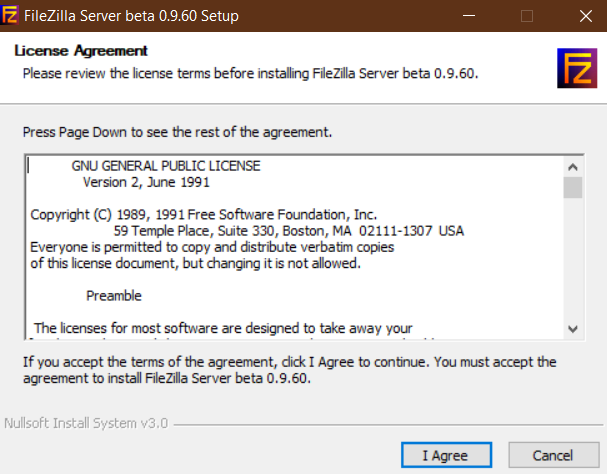Close the setup window with X

click(x=586, y=16)
